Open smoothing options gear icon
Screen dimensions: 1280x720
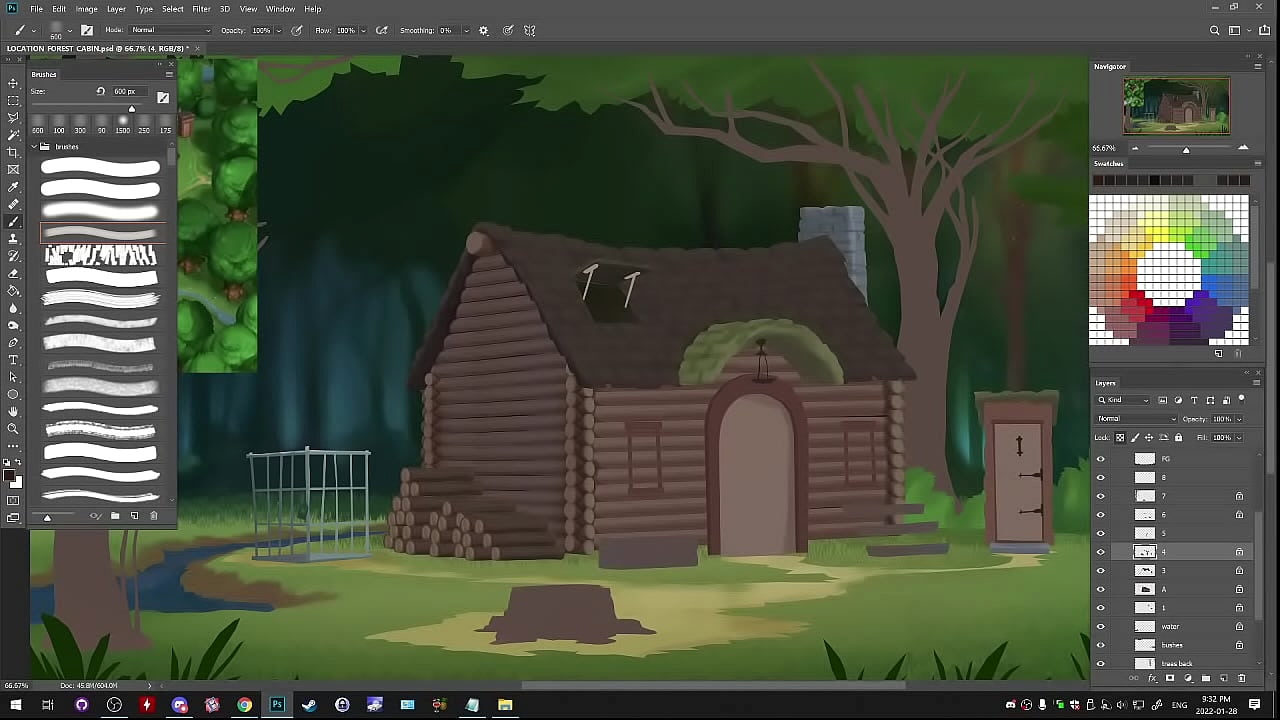[484, 30]
